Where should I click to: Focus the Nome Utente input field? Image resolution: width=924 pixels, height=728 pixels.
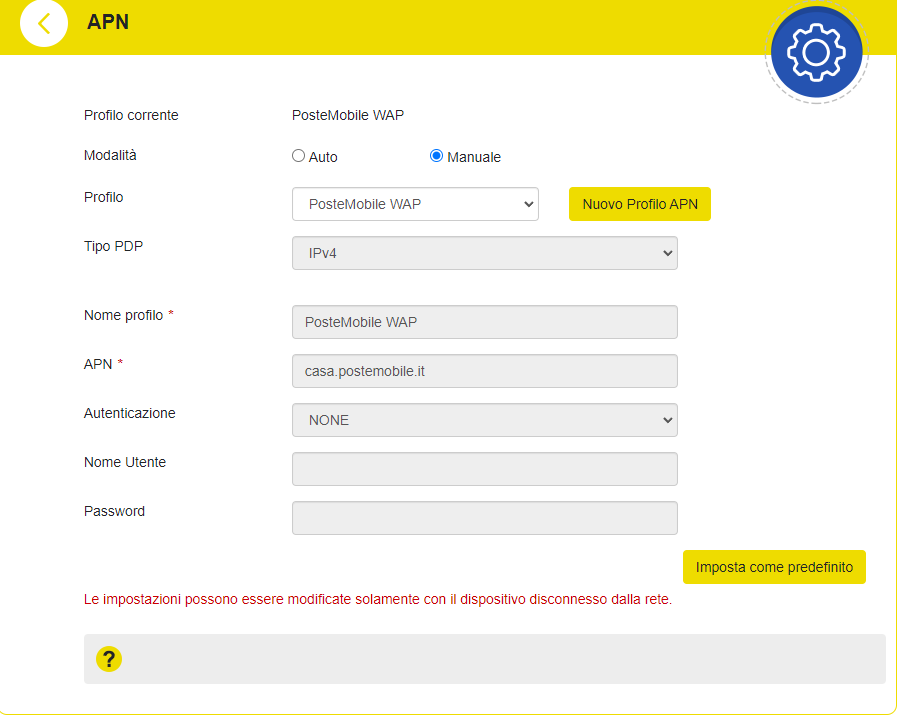tap(485, 469)
